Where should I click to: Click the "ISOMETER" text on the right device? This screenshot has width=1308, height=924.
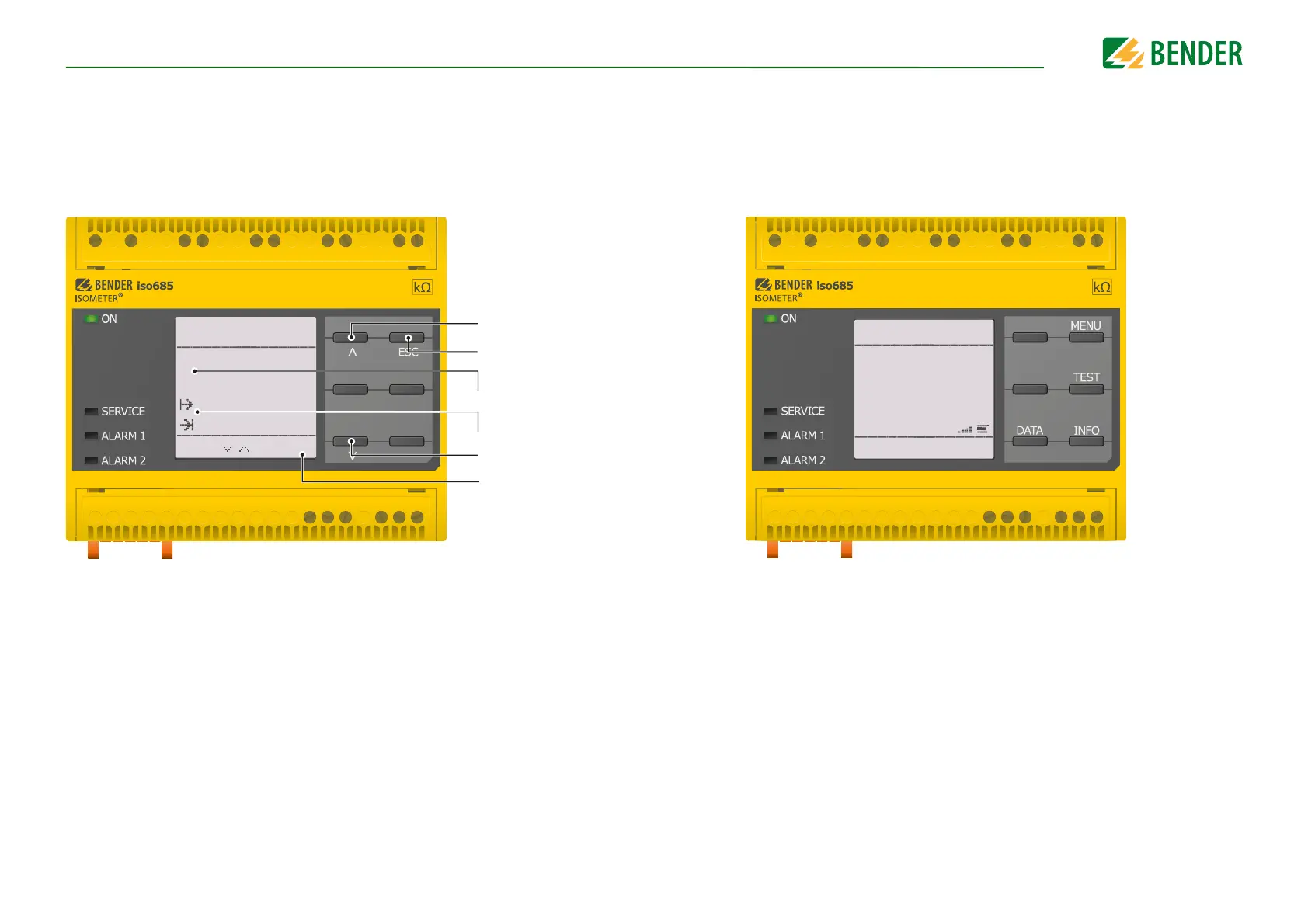(x=777, y=298)
